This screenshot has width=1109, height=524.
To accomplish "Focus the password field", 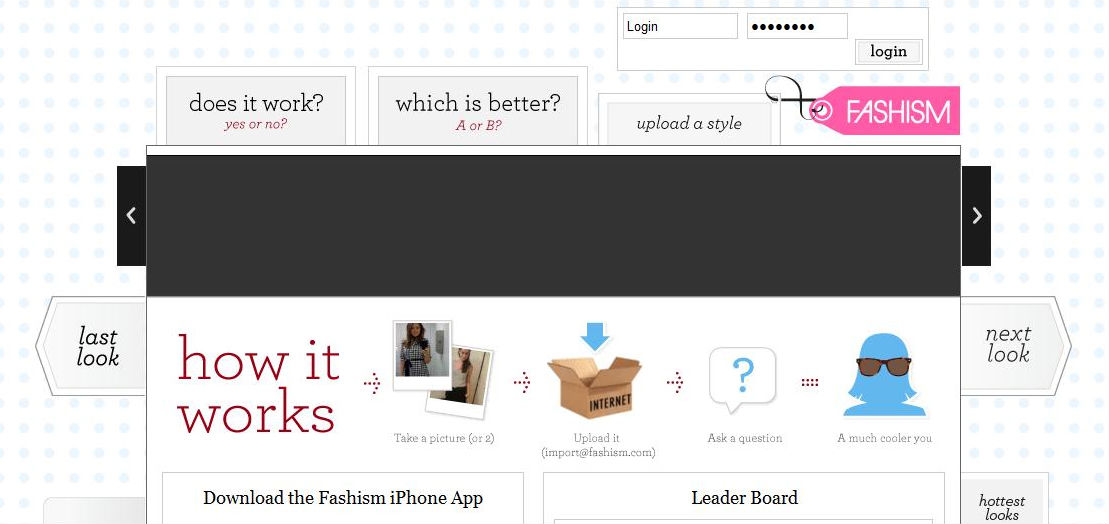I will (797, 26).
